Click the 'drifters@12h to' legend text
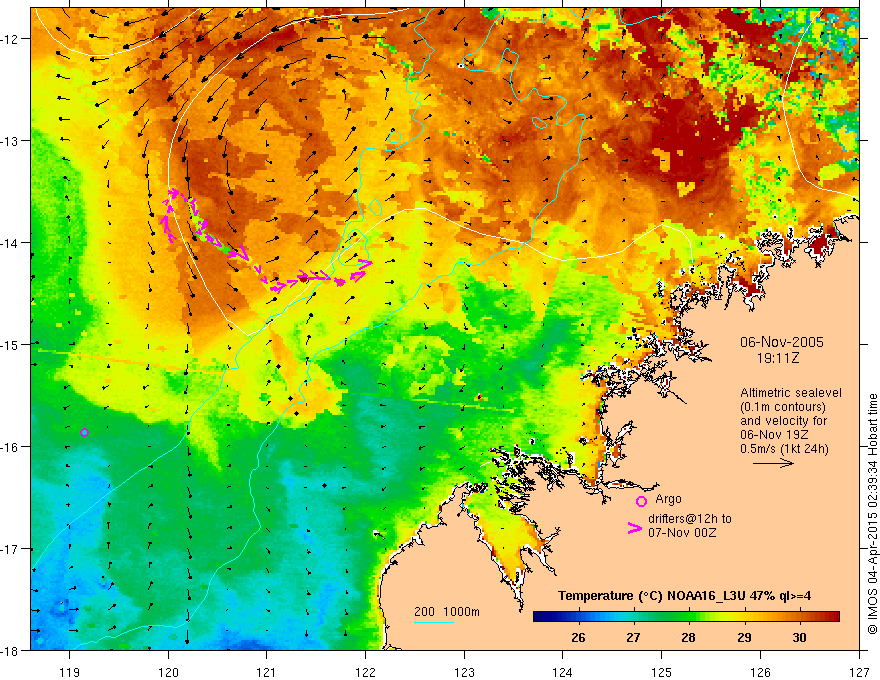The width and height of the screenshot is (880, 680). 690,519
